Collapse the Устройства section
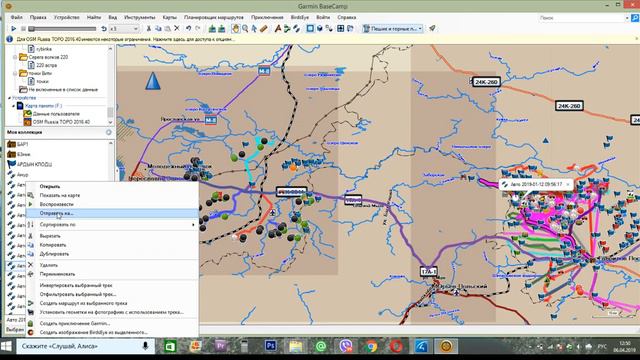640x360 pixels. (9, 98)
